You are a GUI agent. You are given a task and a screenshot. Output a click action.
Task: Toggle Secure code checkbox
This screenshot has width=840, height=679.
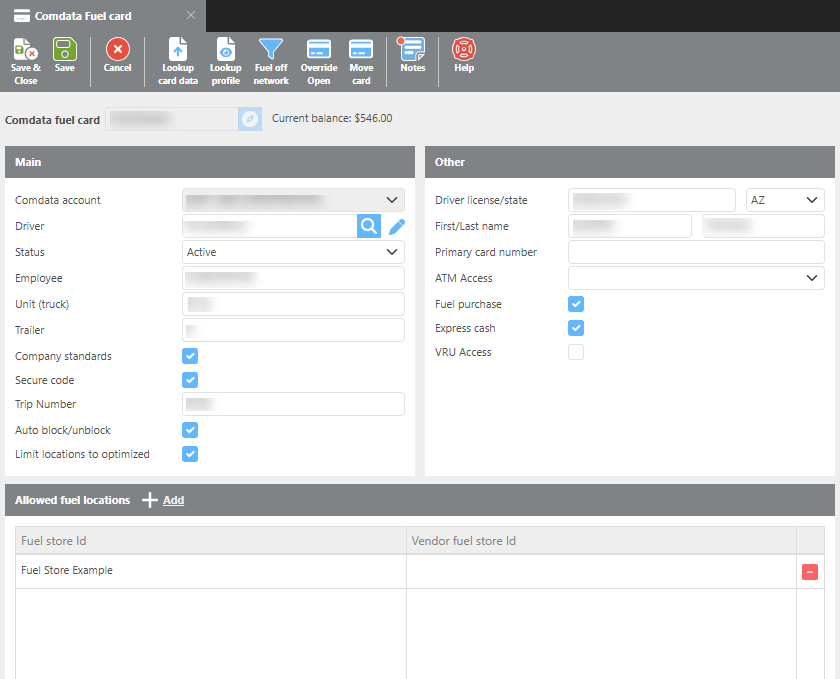(x=190, y=380)
